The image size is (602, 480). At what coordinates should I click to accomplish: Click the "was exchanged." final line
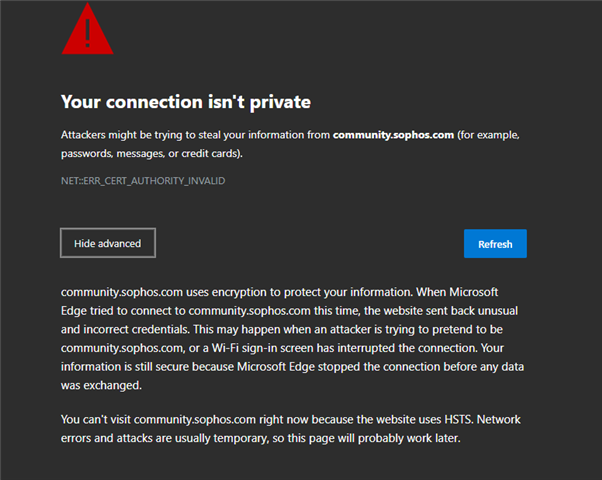(x=101, y=385)
